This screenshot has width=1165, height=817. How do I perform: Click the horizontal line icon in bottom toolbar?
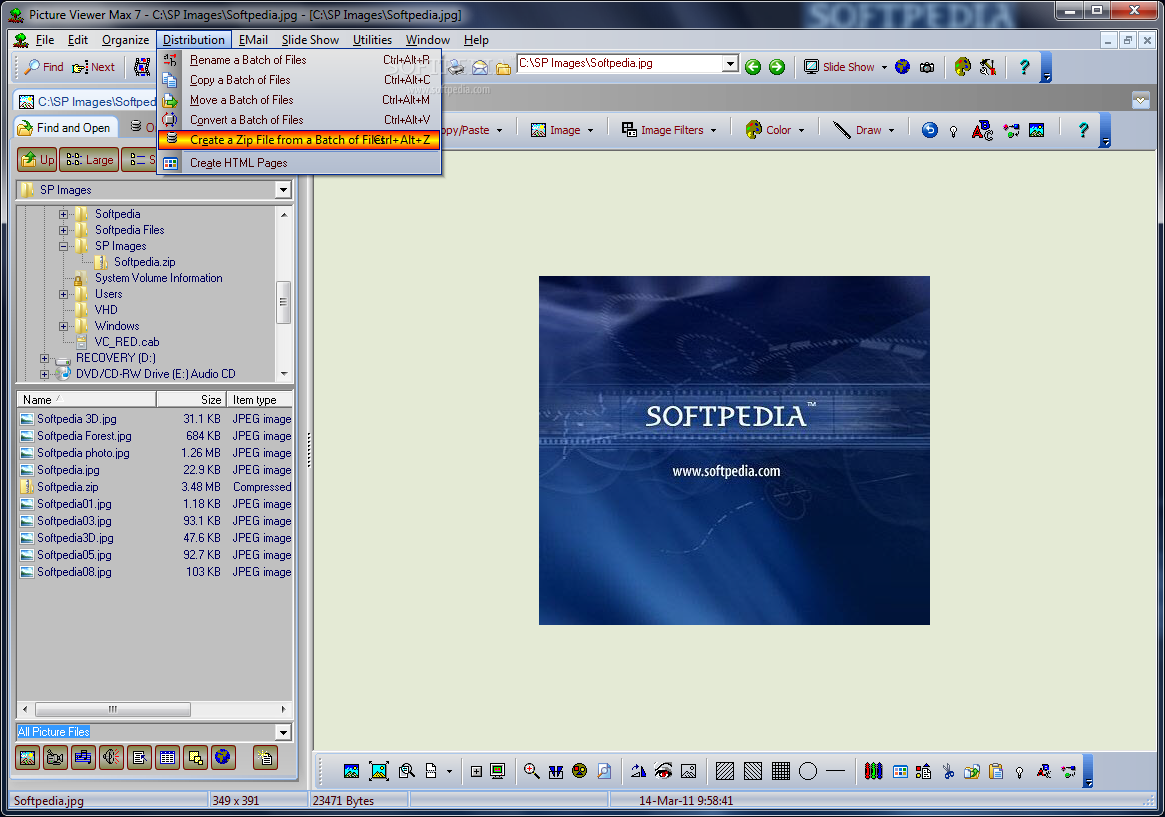(x=835, y=772)
